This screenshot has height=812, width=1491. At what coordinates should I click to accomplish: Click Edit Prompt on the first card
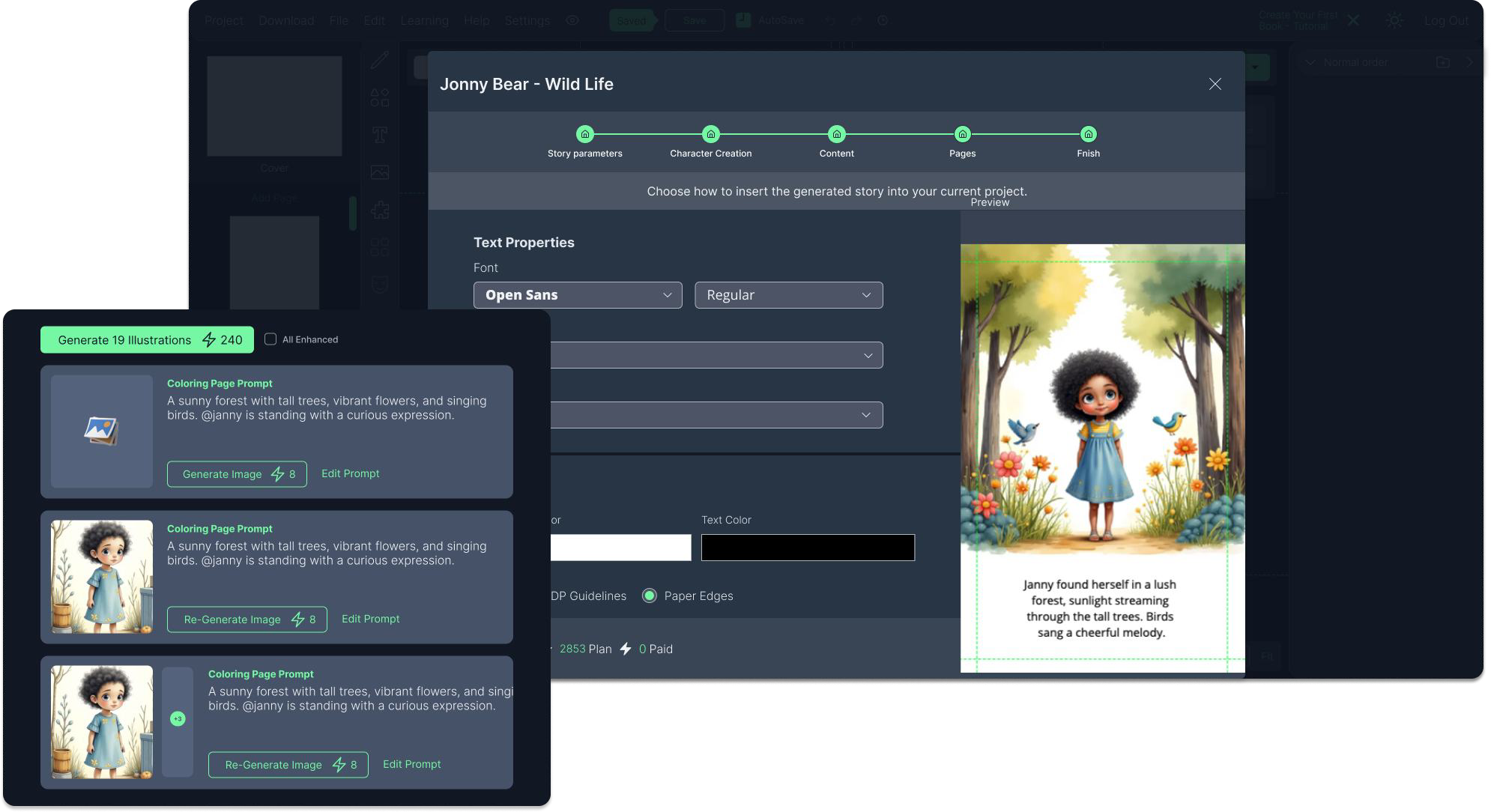pos(350,473)
